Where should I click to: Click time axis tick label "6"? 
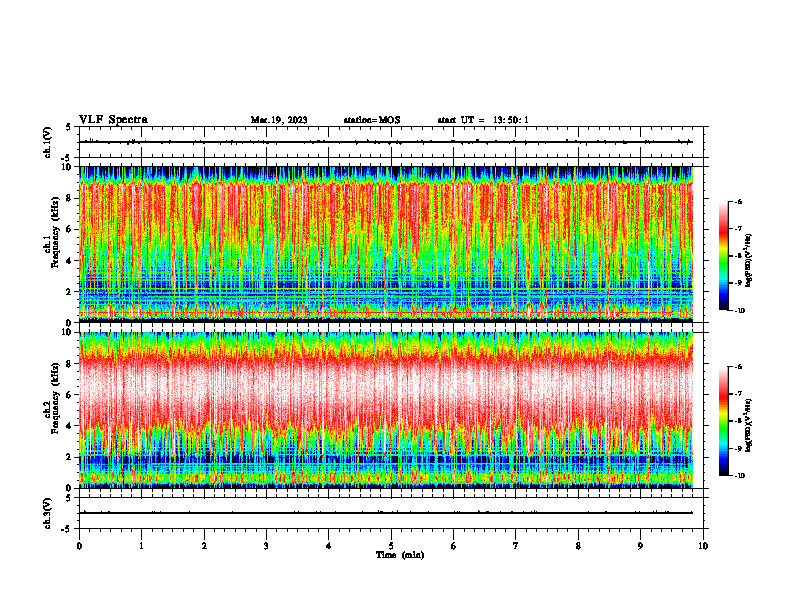pyautogui.click(x=454, y=546)
